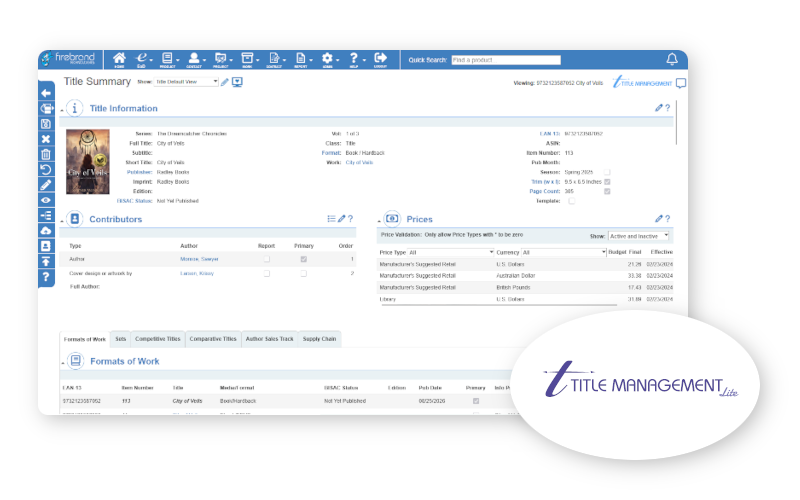This screenshot has height=500, width=800.
Task: Collapse the Title Information section
Action: click(62, 110)
